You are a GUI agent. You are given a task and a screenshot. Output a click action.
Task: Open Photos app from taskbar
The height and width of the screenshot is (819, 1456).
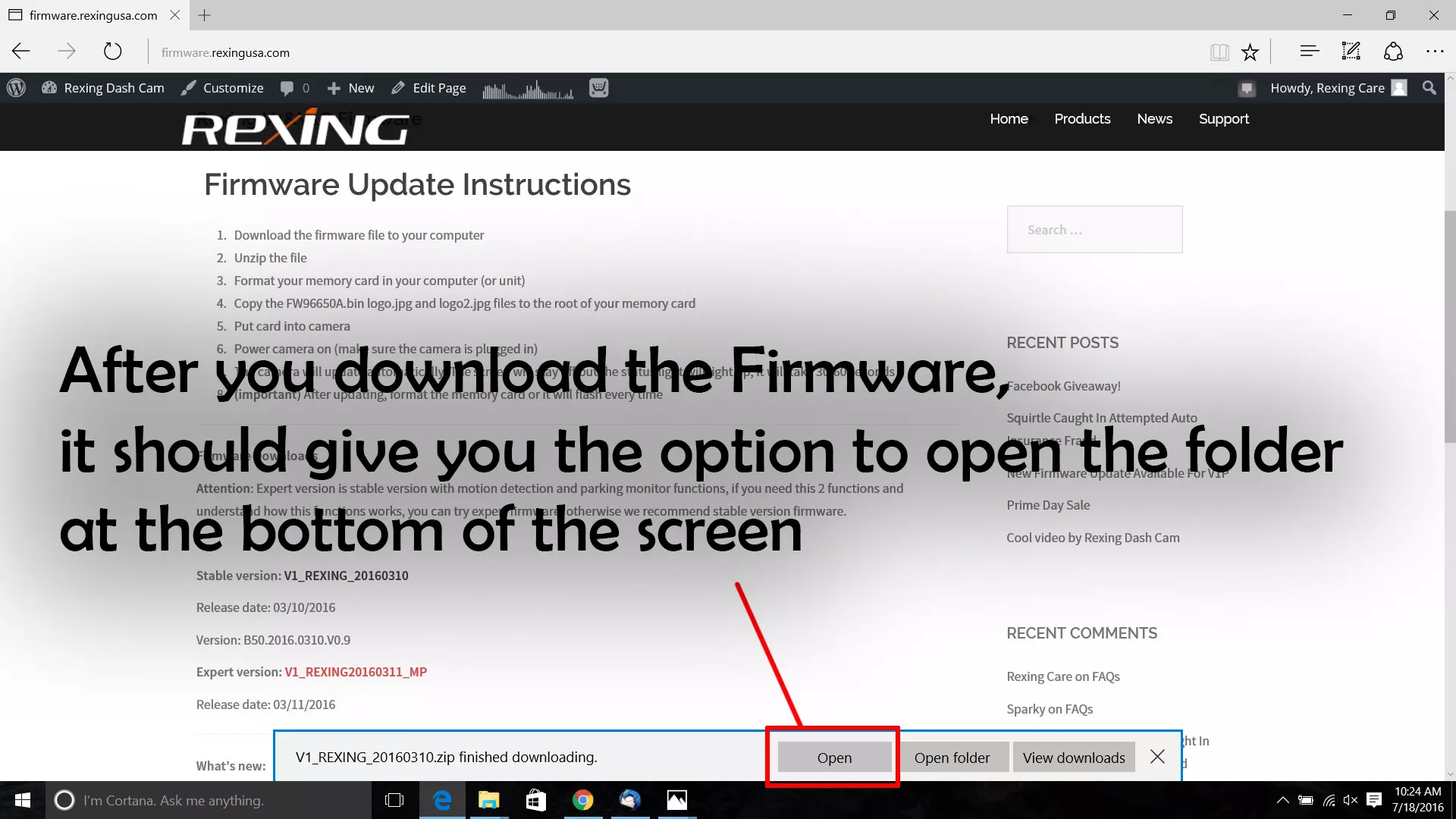click(x=676, y=800)
